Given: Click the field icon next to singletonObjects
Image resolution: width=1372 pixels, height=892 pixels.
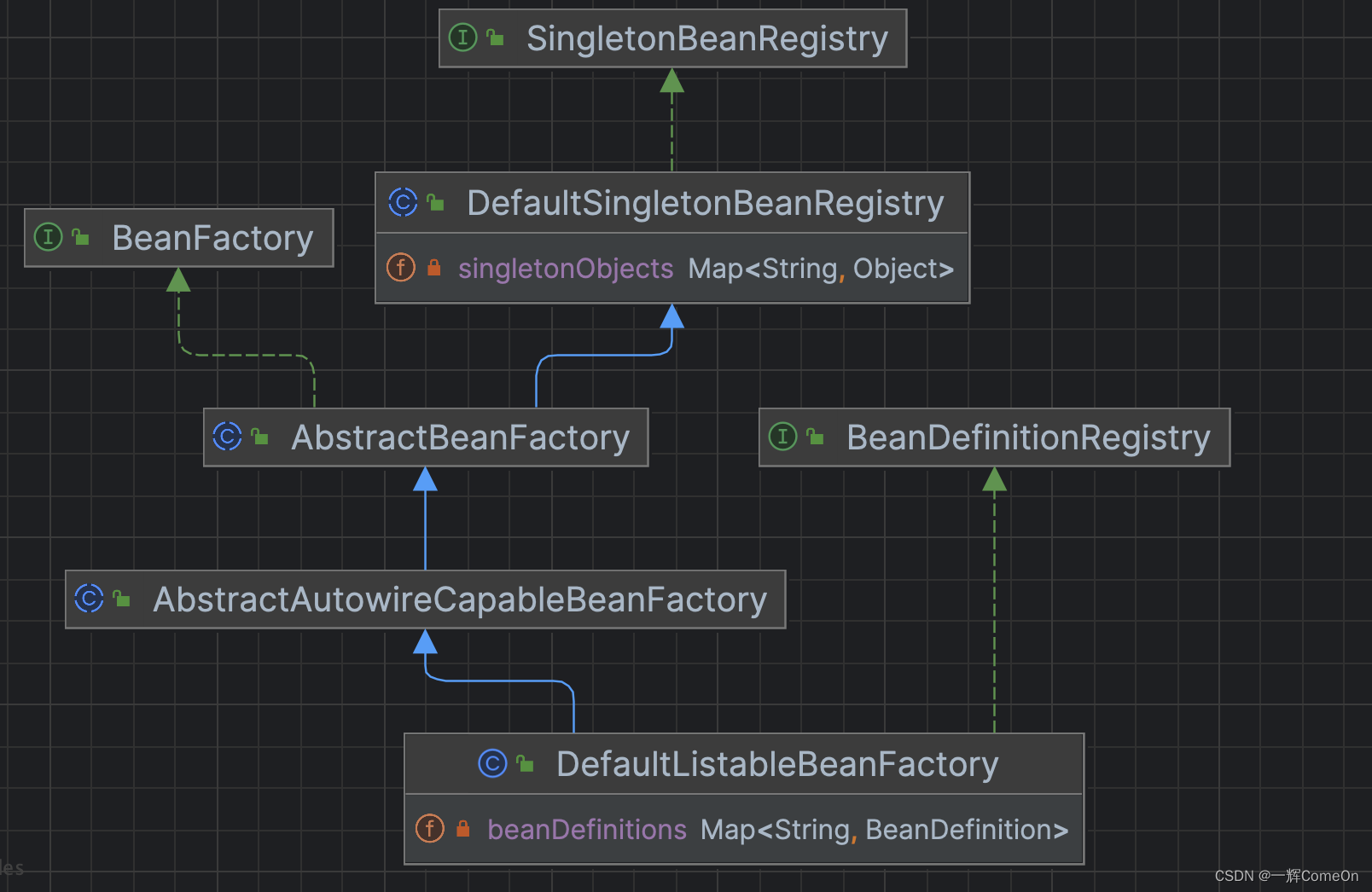Looking at the screenshot, I should point(400,268).
